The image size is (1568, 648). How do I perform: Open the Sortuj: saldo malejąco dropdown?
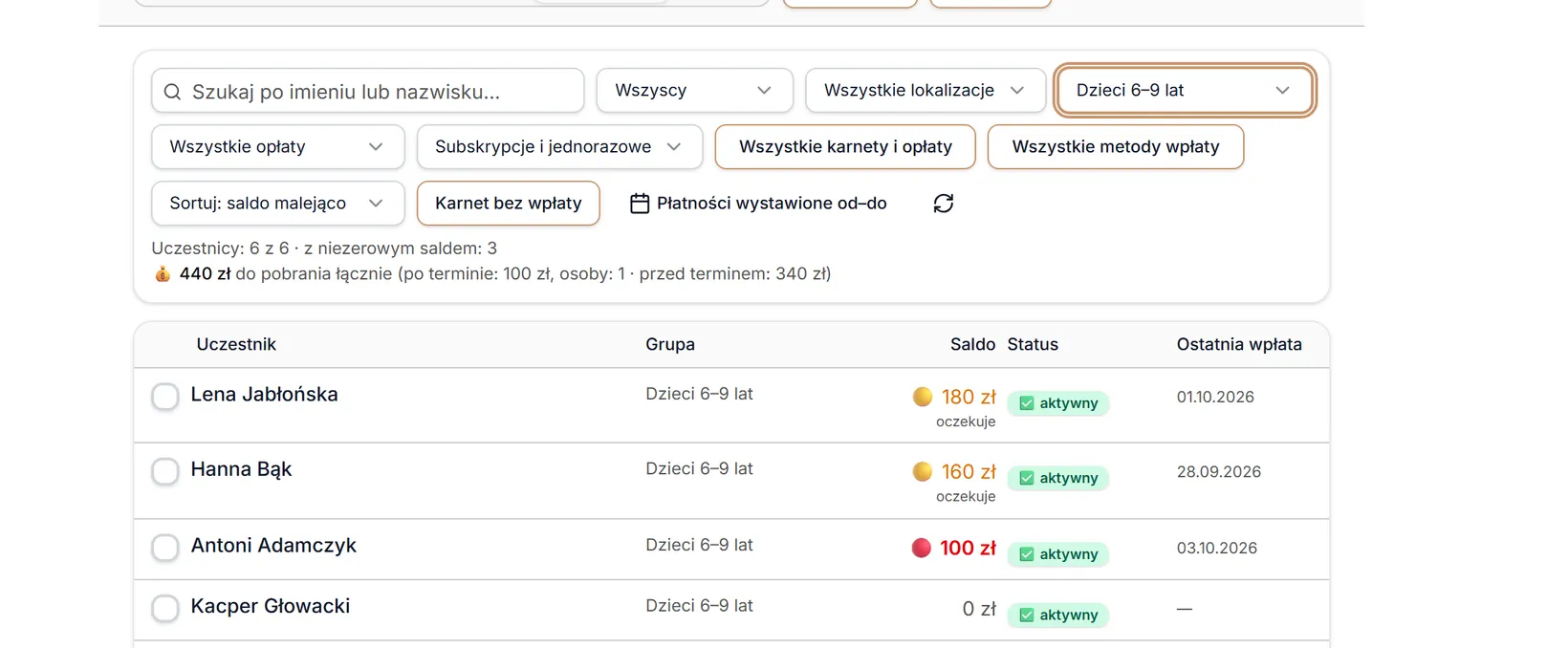coord(277,204)
